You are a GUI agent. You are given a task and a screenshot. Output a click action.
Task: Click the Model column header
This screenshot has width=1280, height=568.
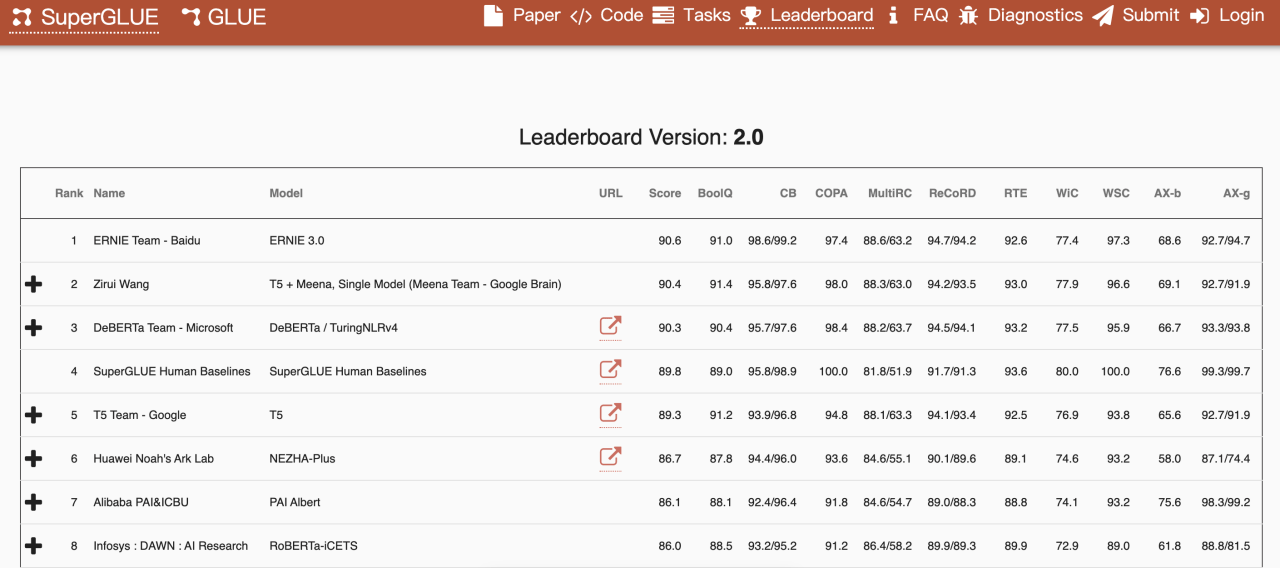[x=286, y=193]
